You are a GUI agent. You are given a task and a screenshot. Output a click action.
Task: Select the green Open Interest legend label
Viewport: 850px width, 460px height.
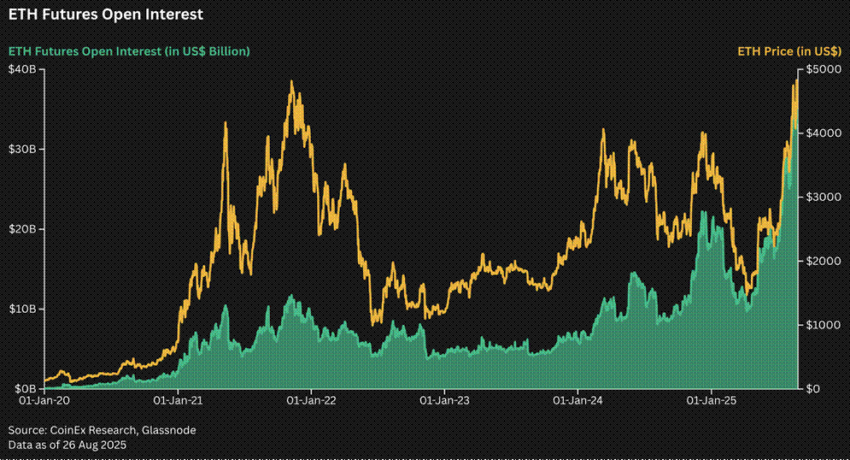coord(129,51)
